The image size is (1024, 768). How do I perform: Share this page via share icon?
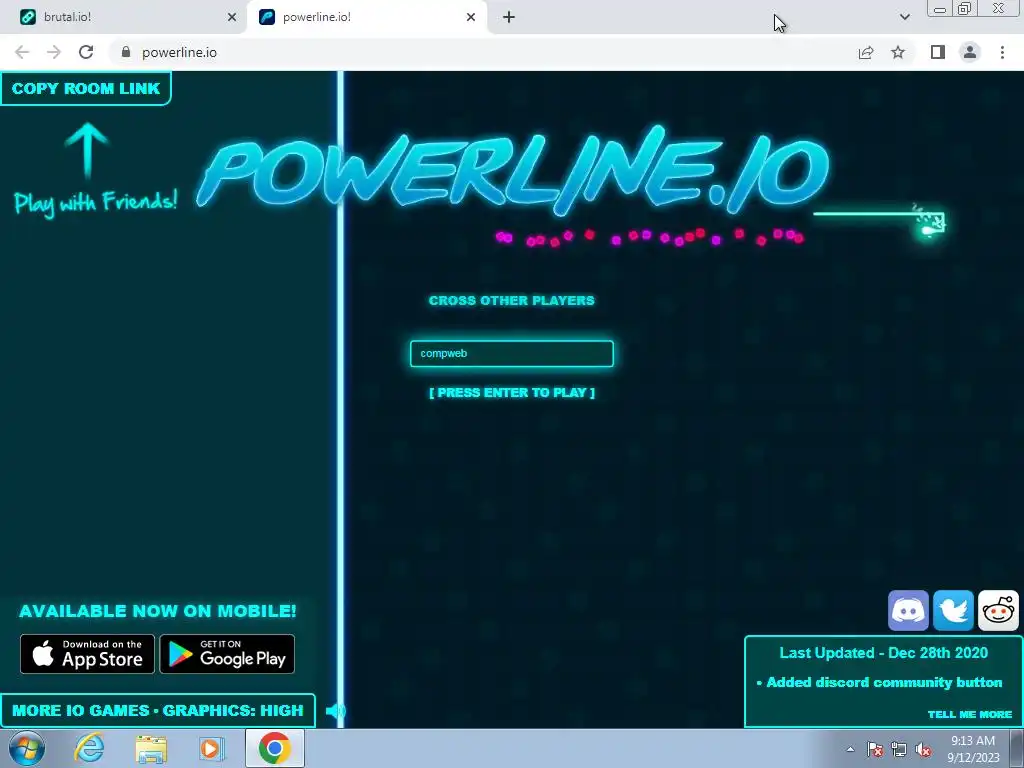[x=866, y=52]
